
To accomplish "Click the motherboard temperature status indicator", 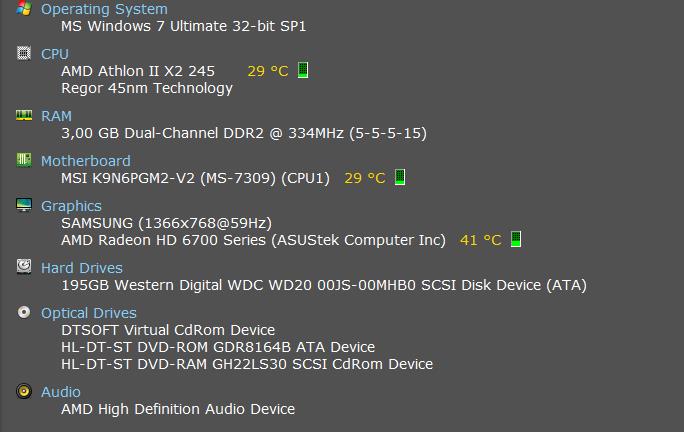I will tap(400, 177).
